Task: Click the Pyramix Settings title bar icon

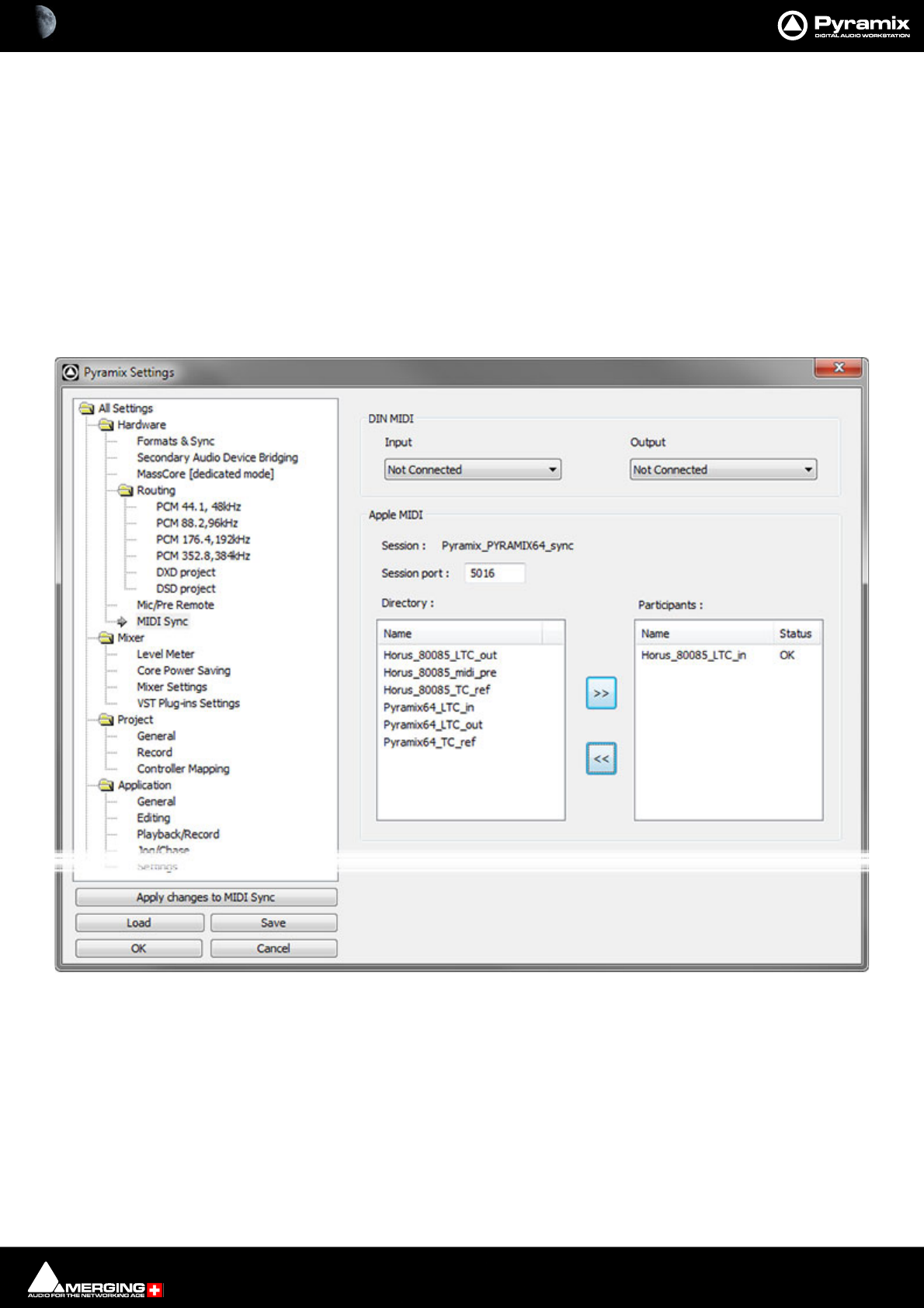Action: coord(71,373)
